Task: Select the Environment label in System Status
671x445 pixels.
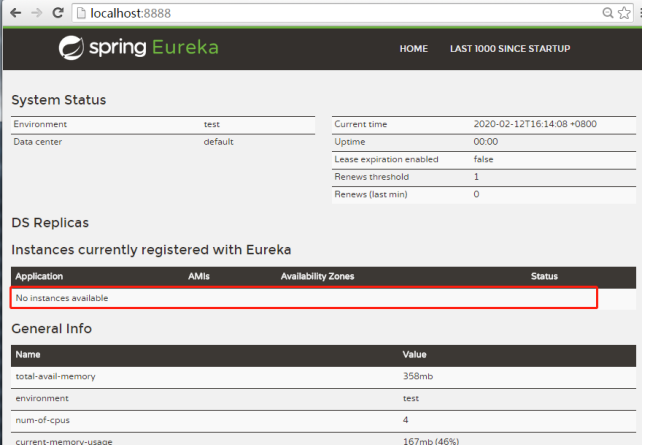Action: 40,124
